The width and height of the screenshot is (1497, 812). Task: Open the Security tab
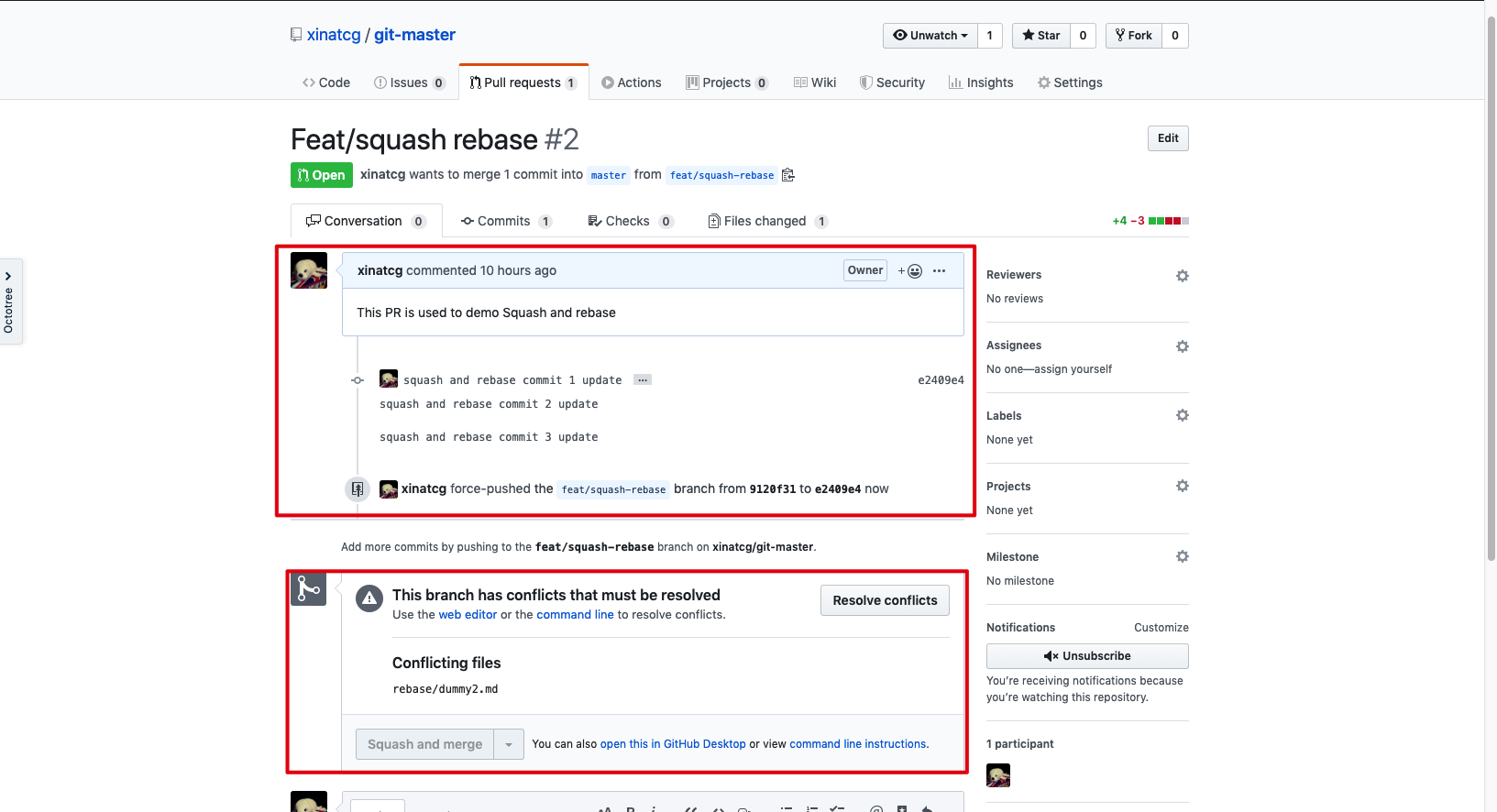coord(892,82)
